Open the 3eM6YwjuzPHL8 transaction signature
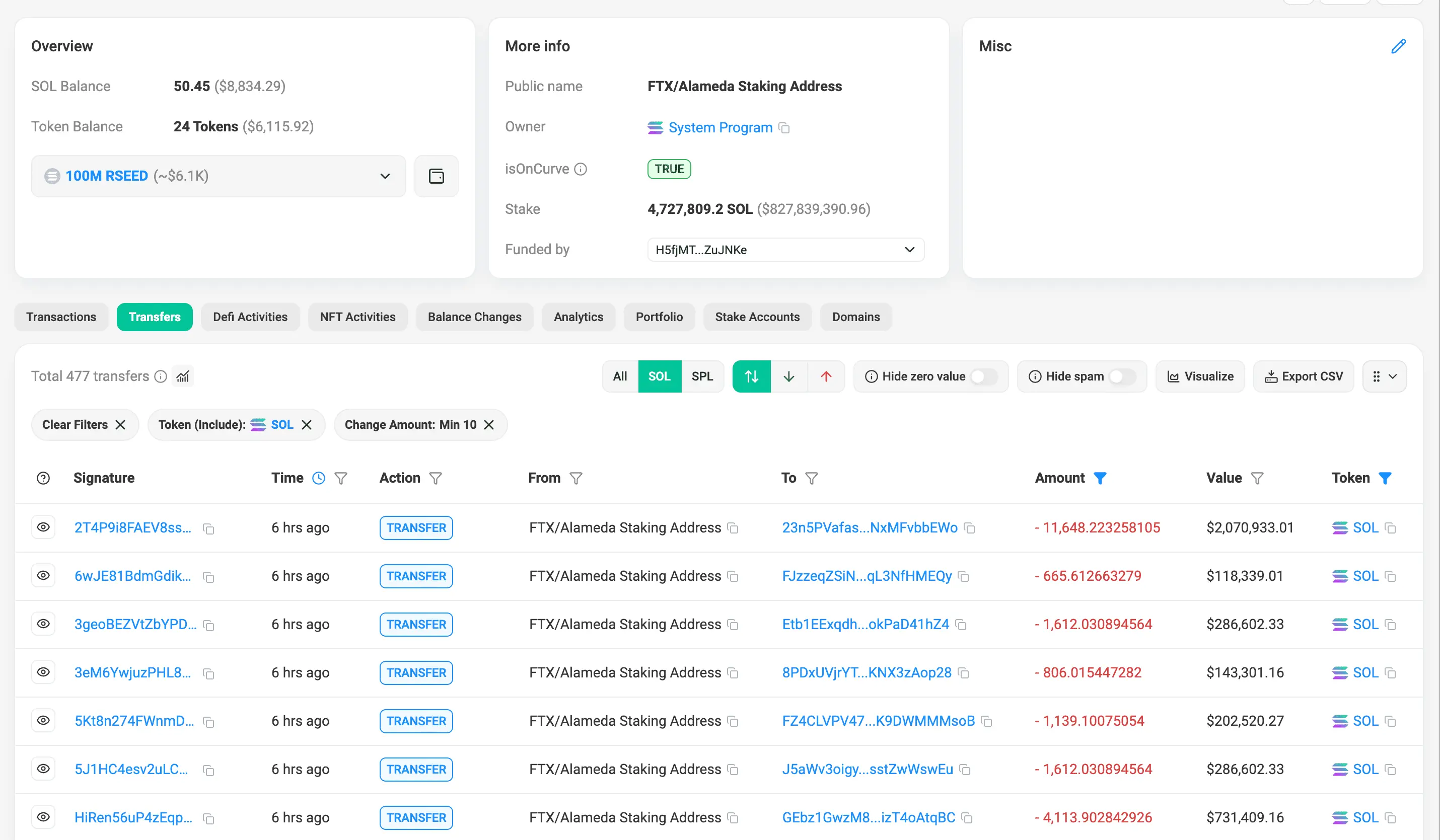Screen dimensions: 1440x840 (132, 672)
